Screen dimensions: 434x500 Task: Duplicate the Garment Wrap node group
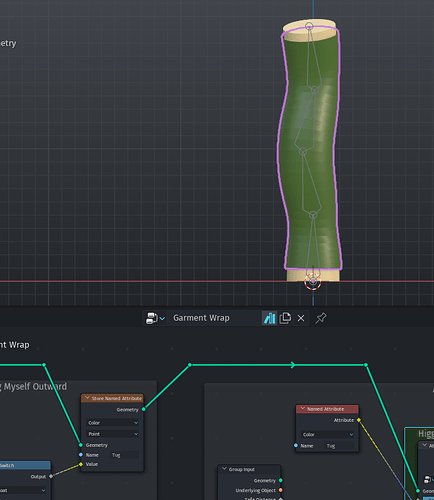[x=285, y=318]
